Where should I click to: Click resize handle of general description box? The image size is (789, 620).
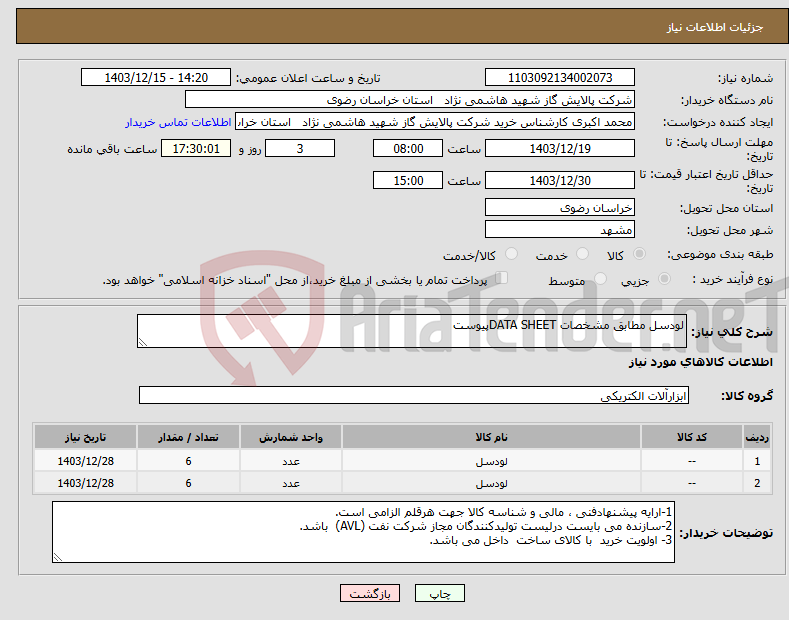point(143,343)
